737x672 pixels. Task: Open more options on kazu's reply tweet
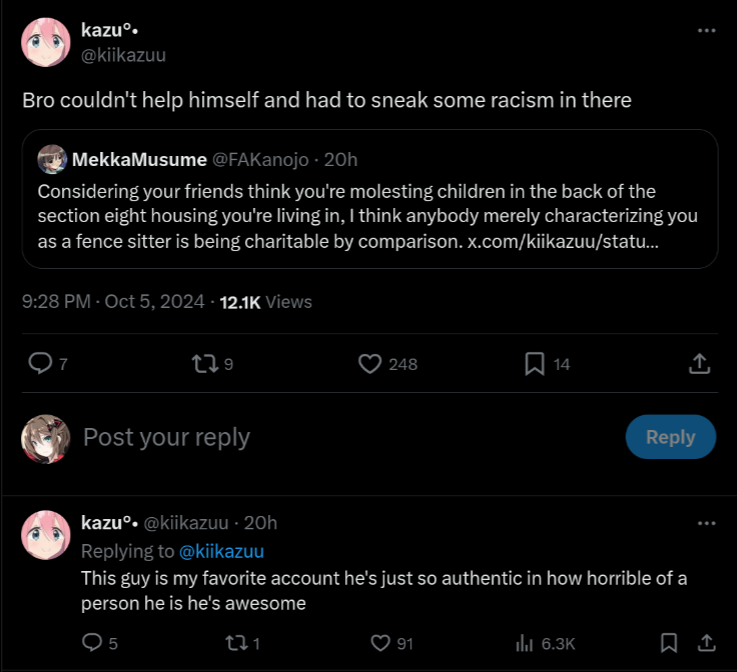pos(706,523)
